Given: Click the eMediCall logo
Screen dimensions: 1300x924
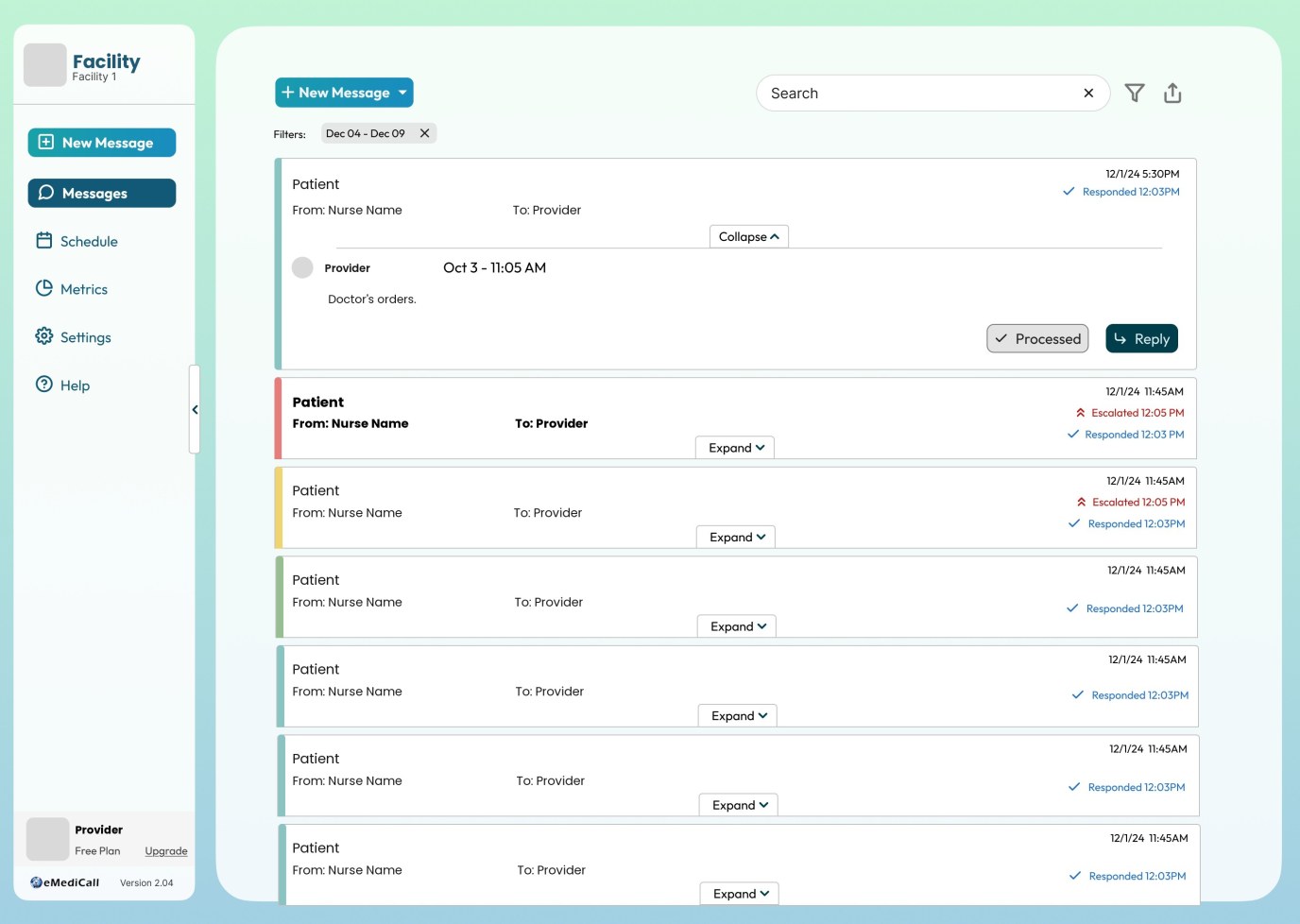Looking at the screenshot, I should [64, 882].
